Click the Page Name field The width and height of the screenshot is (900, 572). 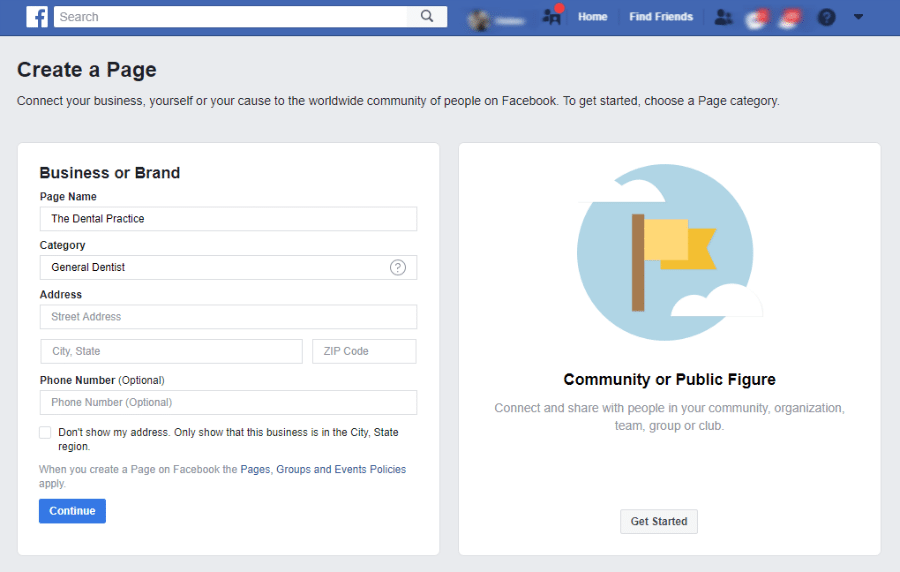click(228, 219)
